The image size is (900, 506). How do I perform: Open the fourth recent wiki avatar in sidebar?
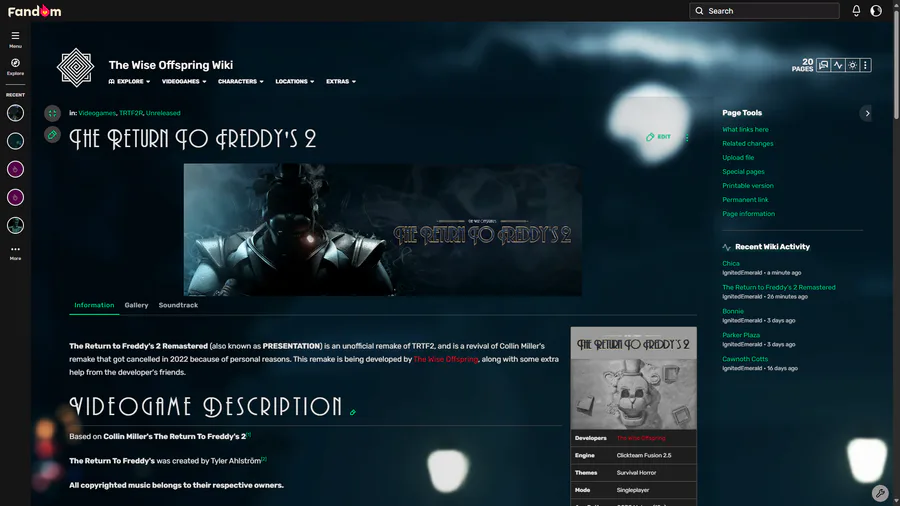pyautogui.click(x=15, y=197)
